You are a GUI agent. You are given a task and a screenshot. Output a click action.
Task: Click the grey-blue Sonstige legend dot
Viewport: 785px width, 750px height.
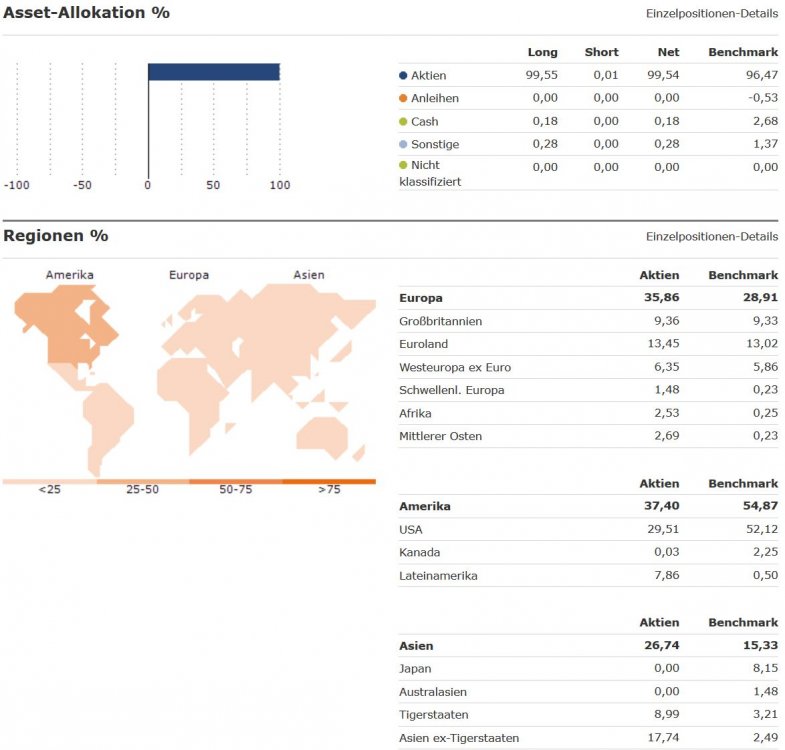(403, 144)
